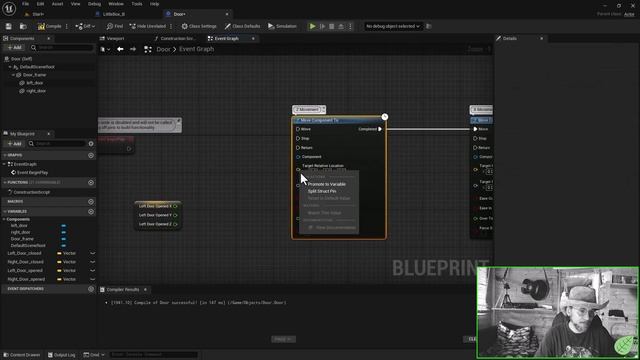Select Event BeginPlay in My Blueprint
This screenshot has height=360, width=640.
coord(32,173)
